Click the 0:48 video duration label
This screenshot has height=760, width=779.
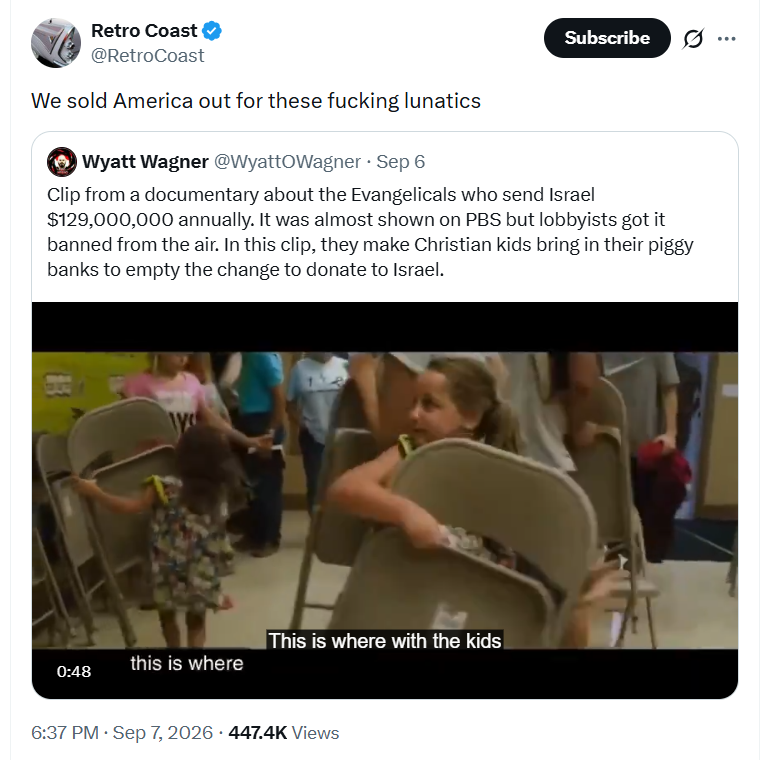74,672
